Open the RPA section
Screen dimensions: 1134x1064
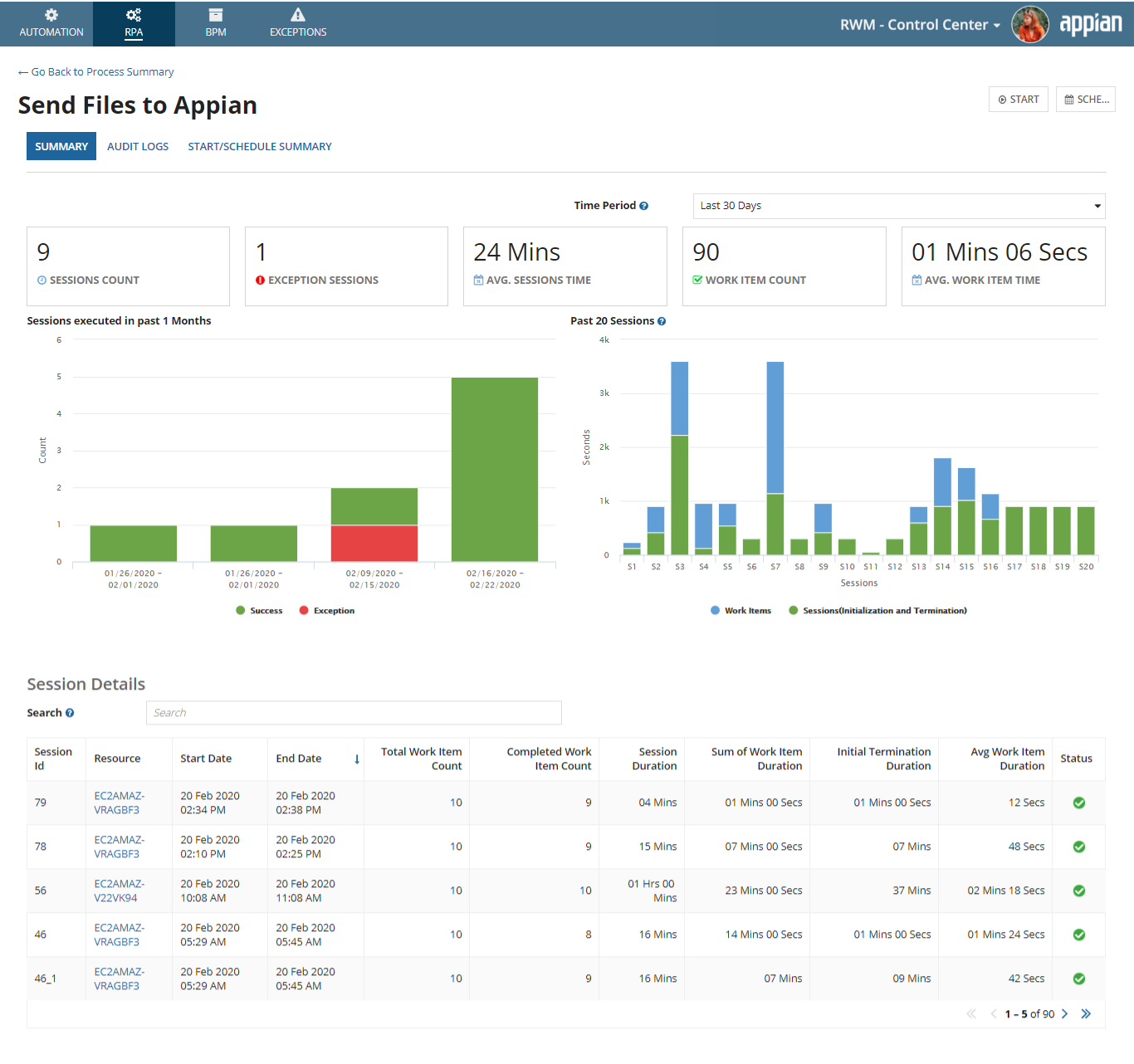(134, 23)
